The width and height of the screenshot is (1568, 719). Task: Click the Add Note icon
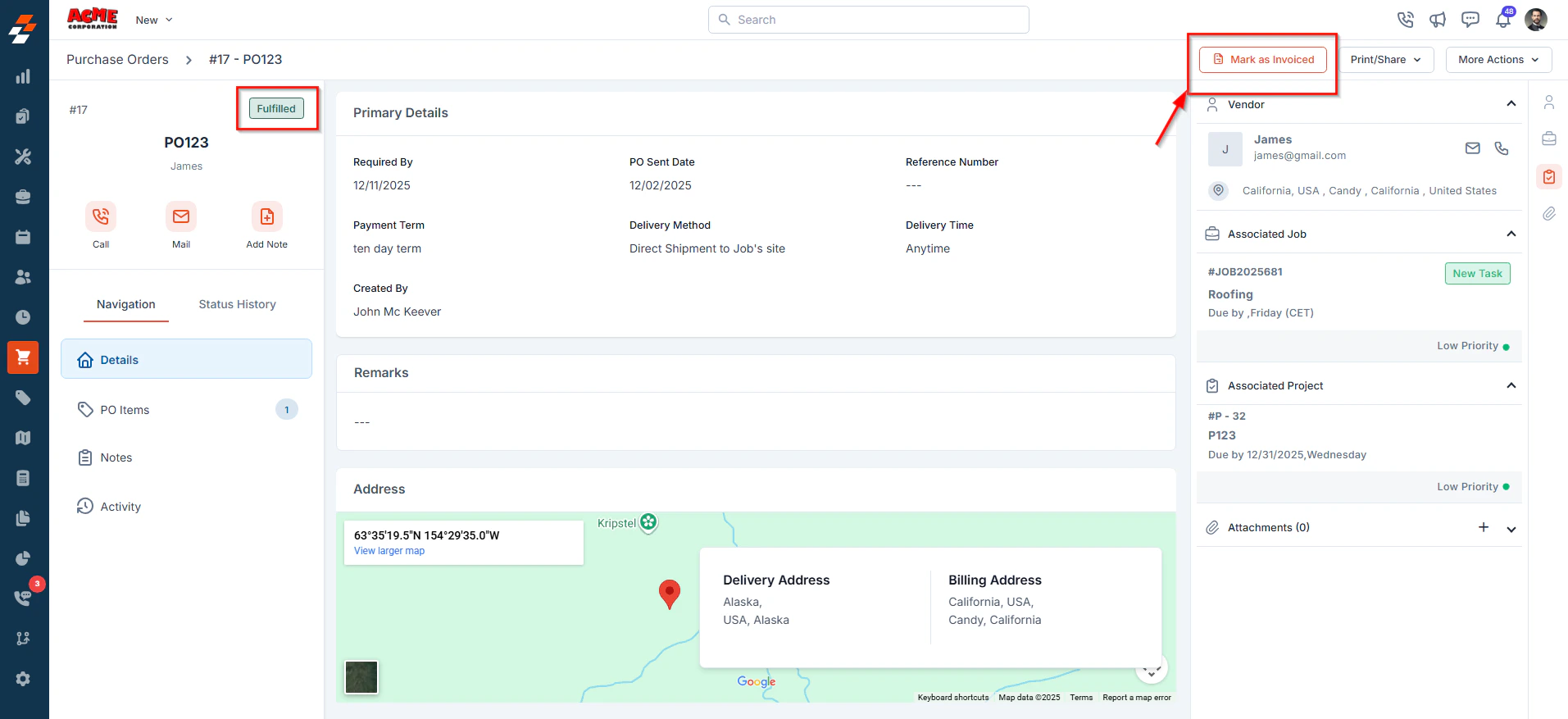point(267,216)
